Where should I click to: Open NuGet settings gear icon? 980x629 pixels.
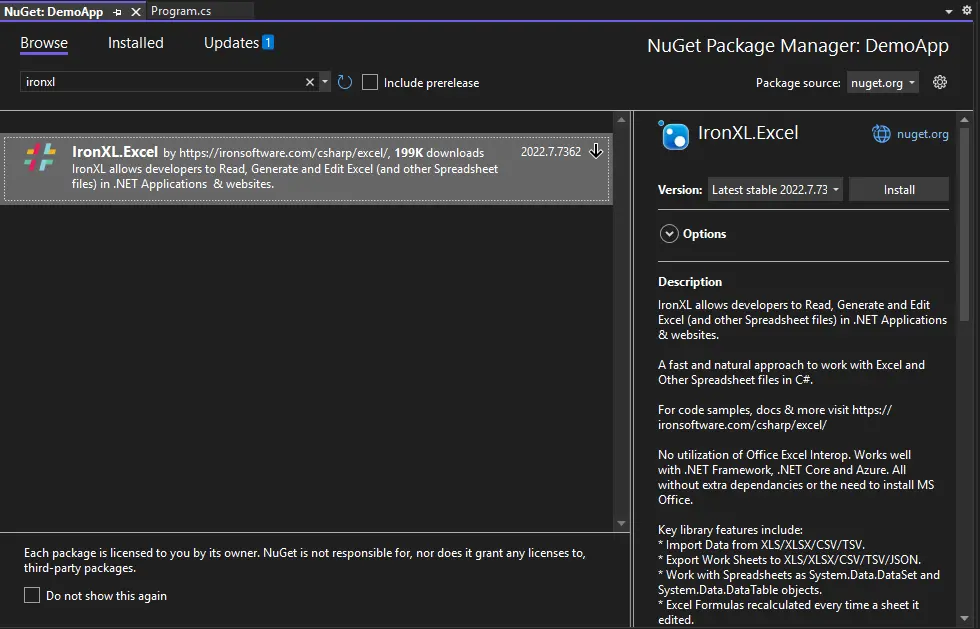pyautogui.click(x=939, y=82)
